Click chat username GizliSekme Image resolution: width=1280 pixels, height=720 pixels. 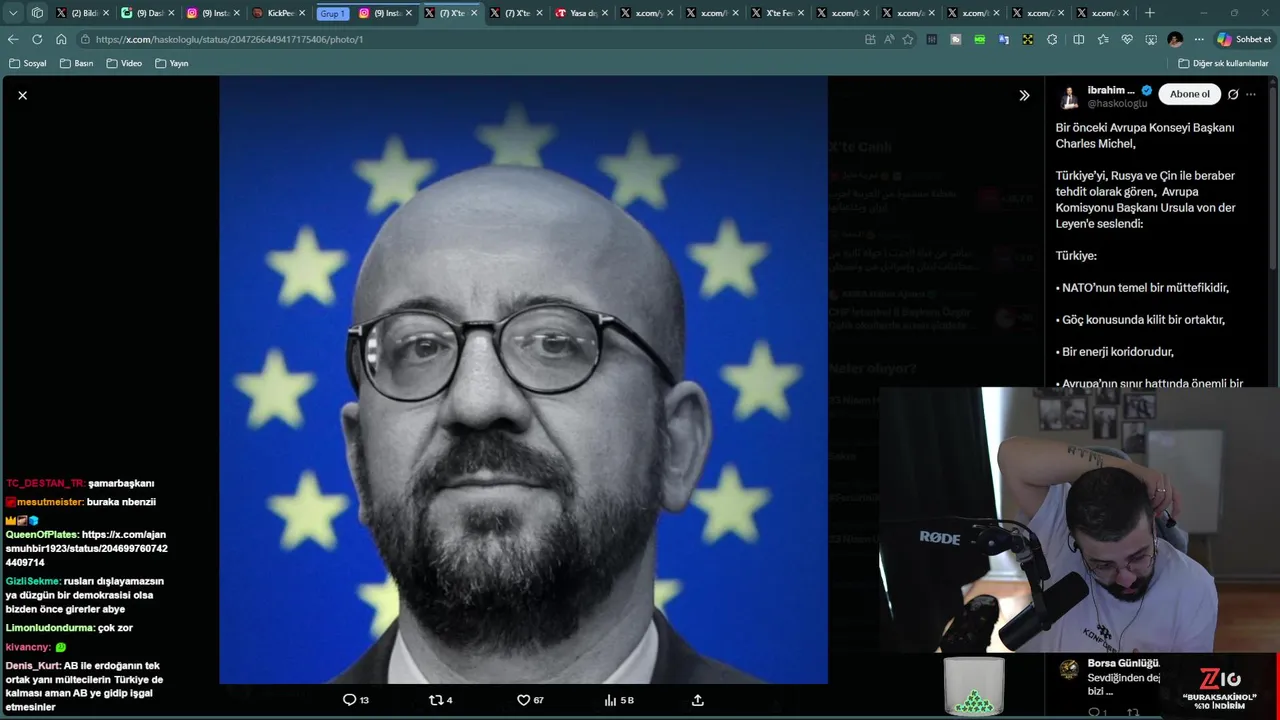tap(33, 581)
